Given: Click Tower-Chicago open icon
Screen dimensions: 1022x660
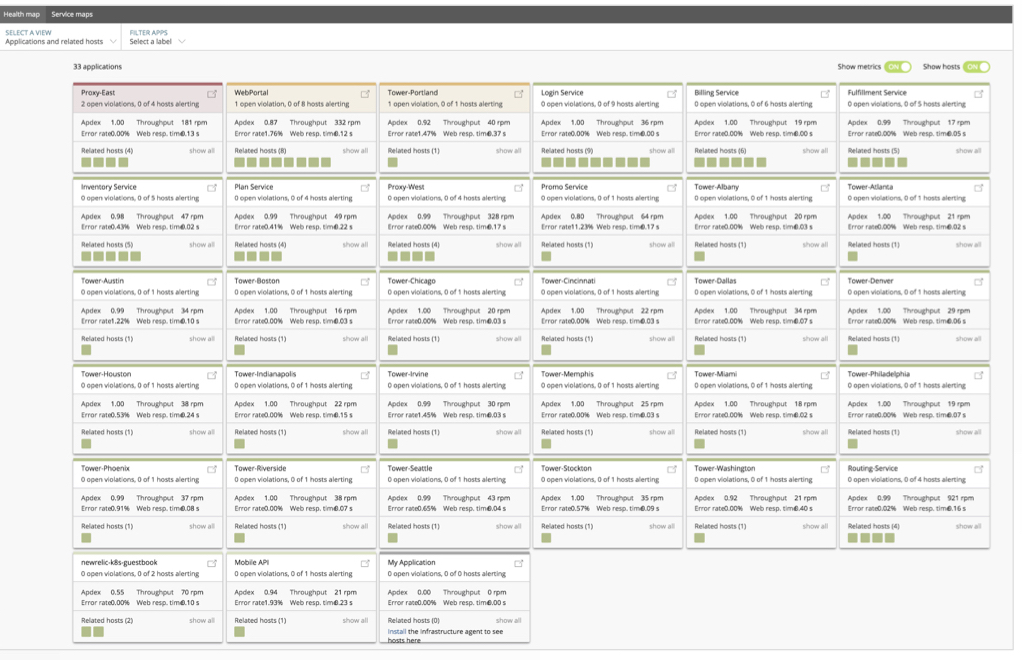Looking at the screenshot, I should 519,281.
